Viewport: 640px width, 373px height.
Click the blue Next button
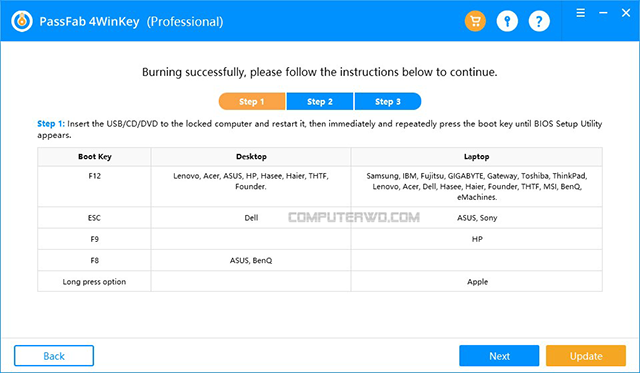point(499,356)
